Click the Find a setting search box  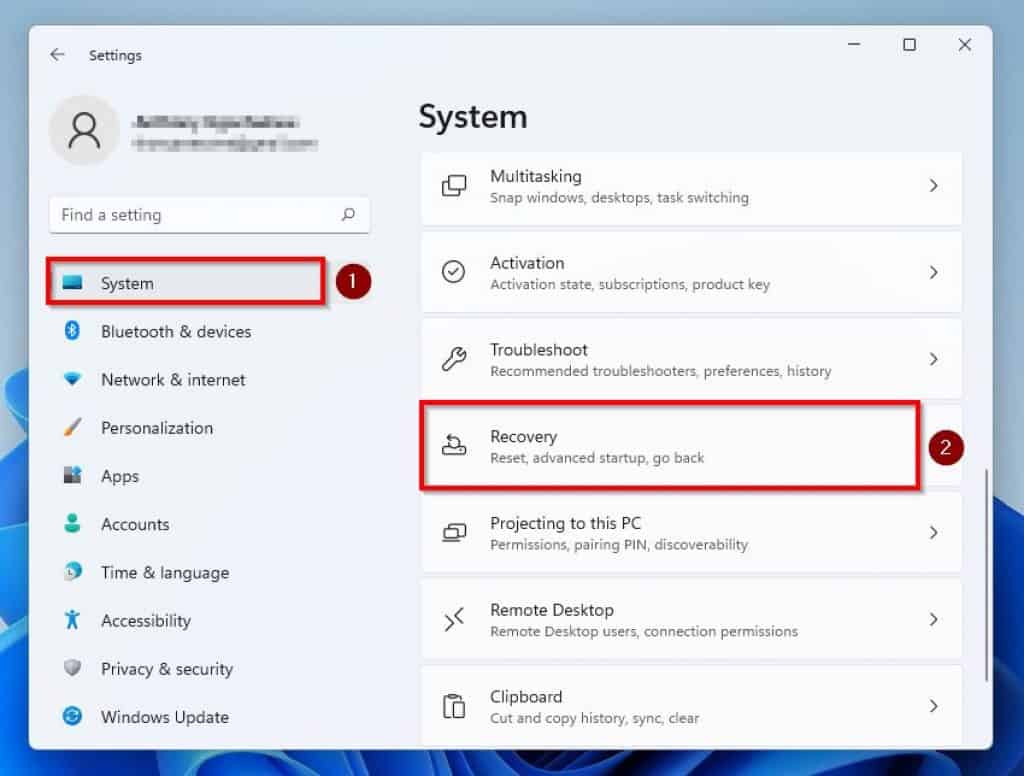click(209, 215)
